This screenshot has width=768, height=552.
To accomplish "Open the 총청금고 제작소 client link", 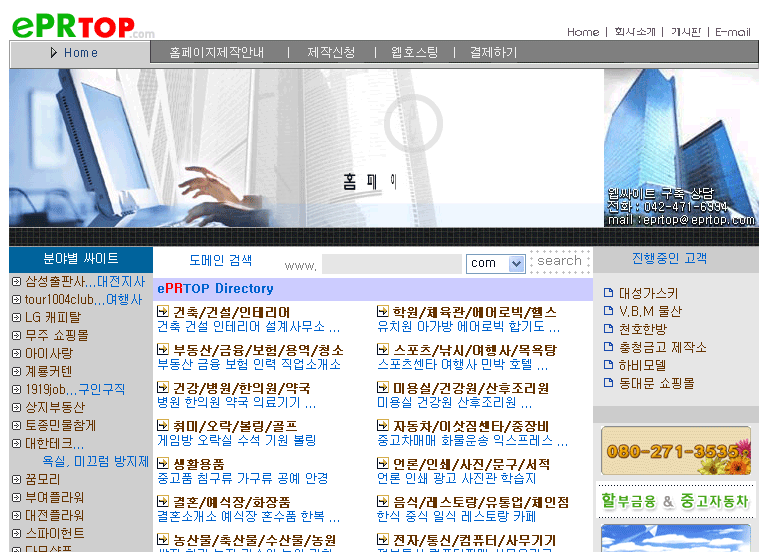I will [663, 347].
